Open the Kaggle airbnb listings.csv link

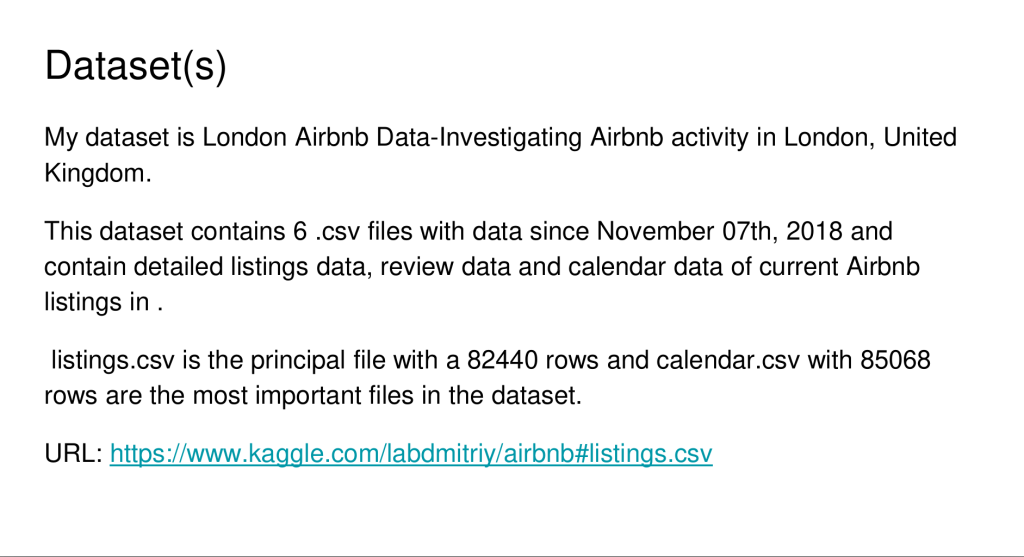(410, 454)
